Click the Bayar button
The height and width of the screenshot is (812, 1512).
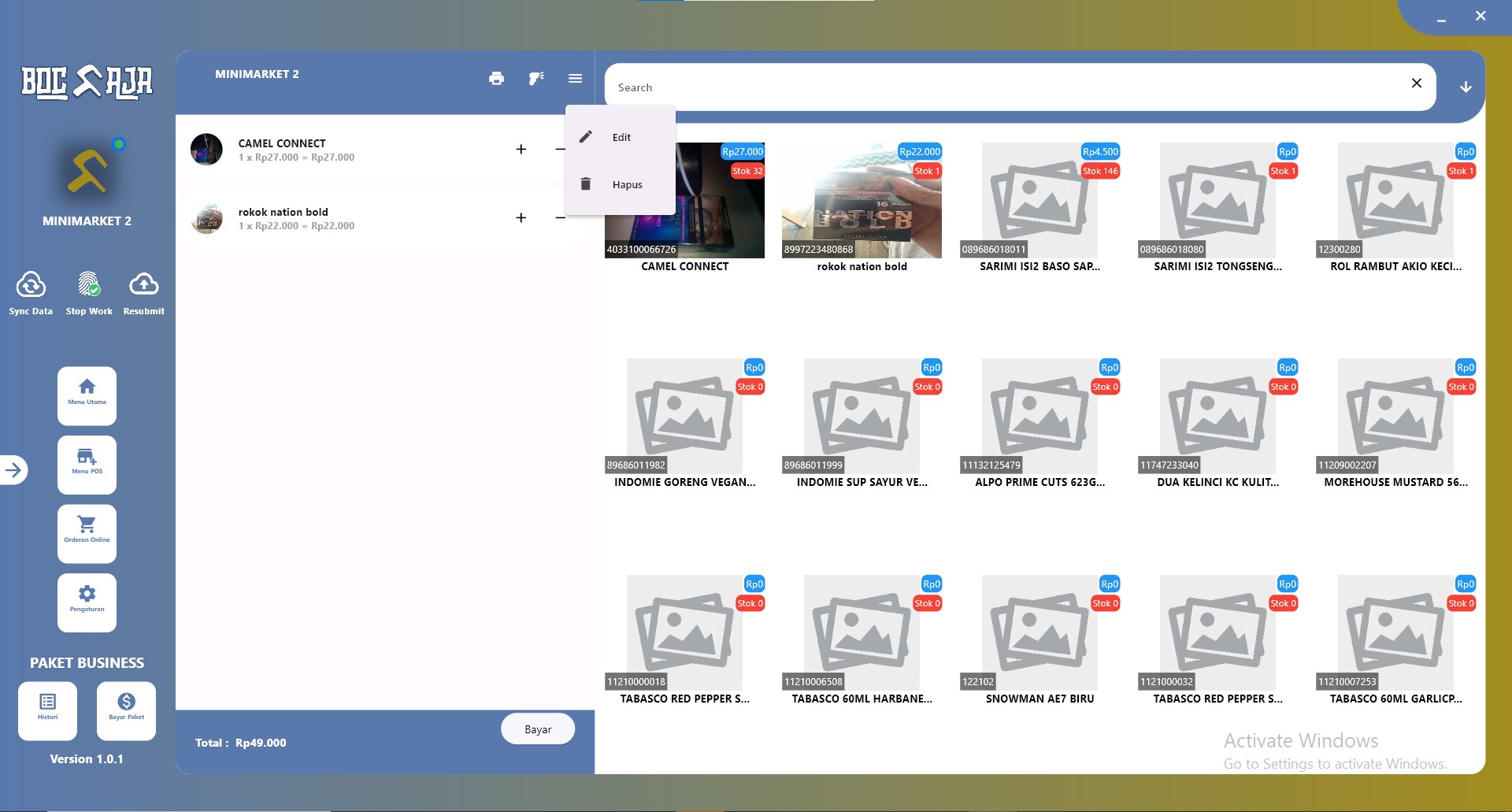[x=538, y=729]
